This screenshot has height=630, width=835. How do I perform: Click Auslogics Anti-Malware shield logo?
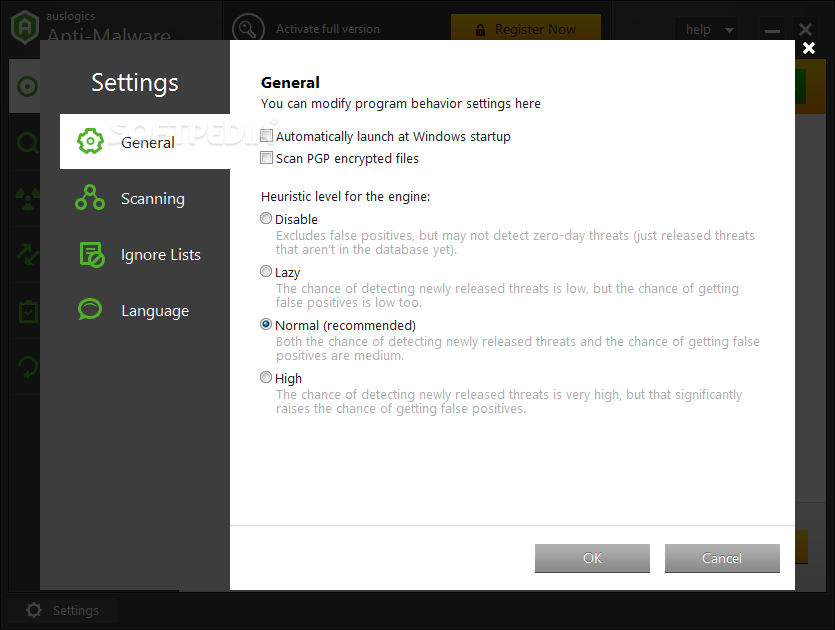[x=25, y=27]
